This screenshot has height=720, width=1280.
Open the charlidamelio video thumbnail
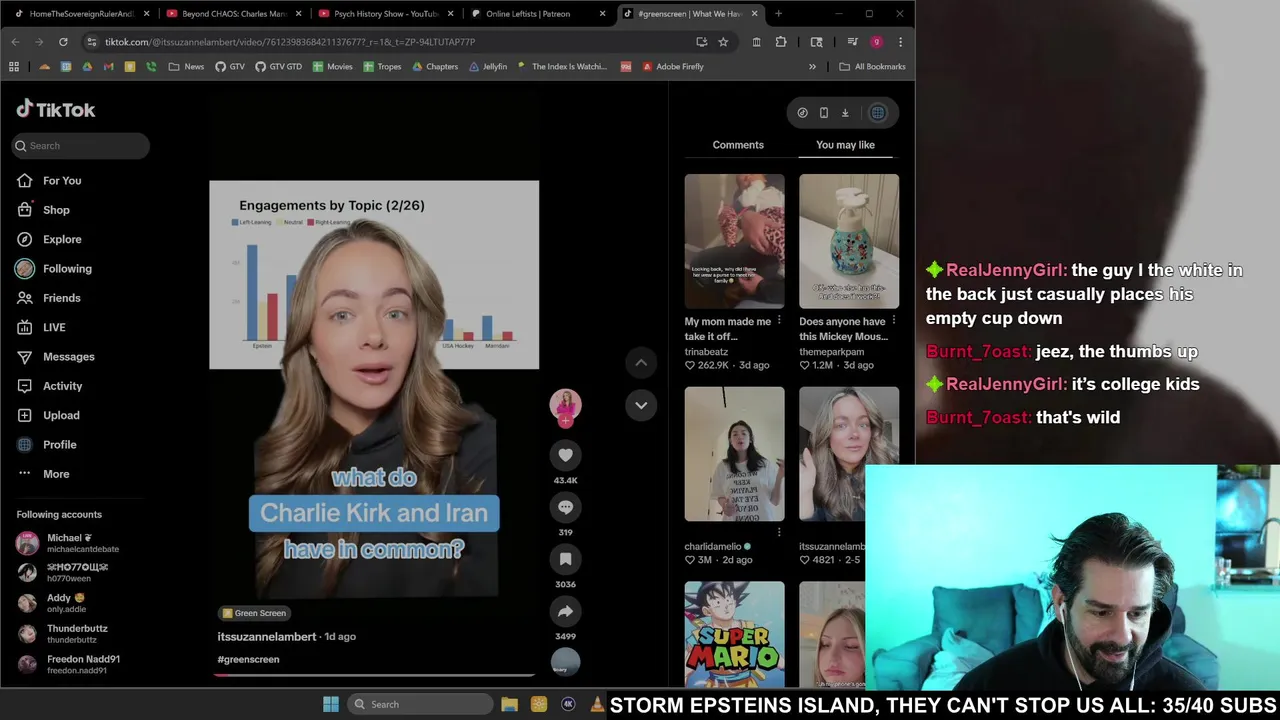point(734,454)
